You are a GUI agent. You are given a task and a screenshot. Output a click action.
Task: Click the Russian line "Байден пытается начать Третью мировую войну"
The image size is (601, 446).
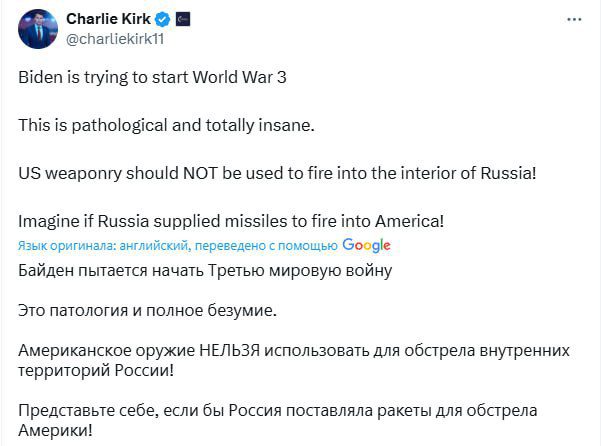coord(205,270)
